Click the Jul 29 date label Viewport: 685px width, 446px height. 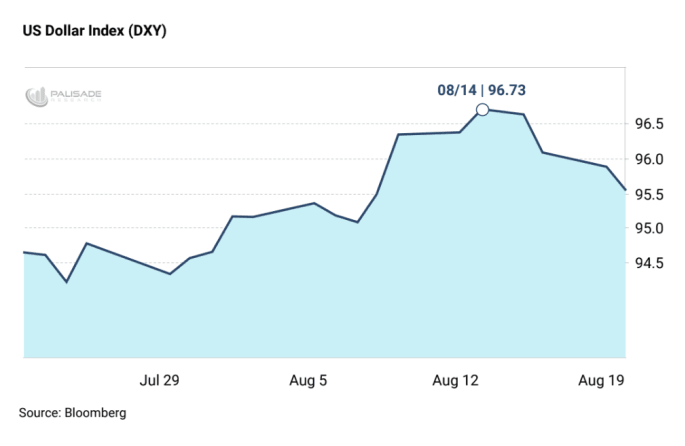click(158, 380)
